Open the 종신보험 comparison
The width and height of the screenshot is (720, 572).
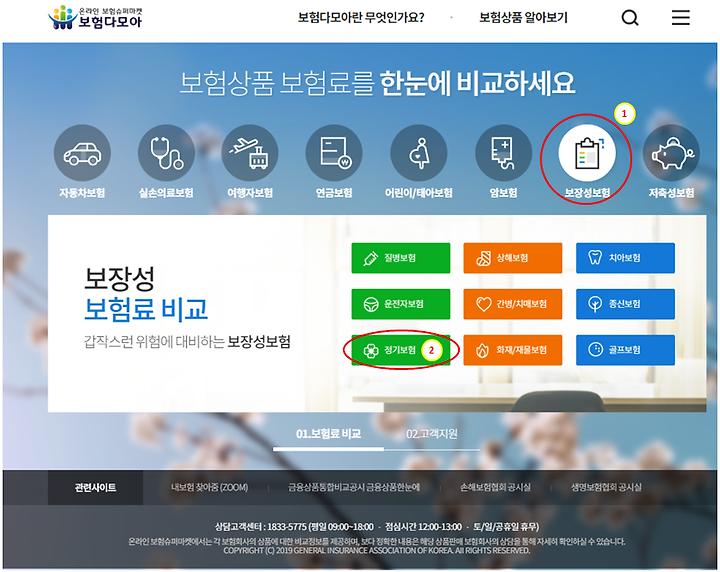[x=625, y=304]
